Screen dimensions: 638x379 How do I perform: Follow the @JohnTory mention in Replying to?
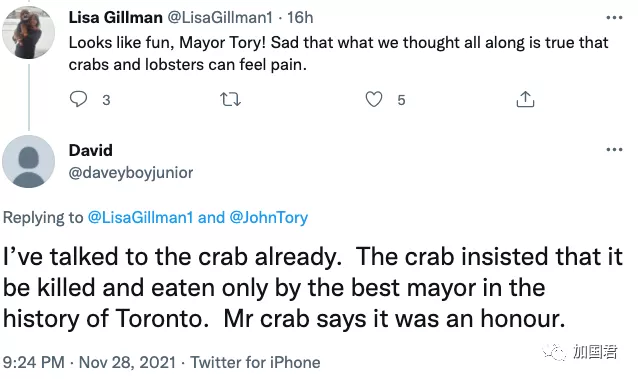pos(269,217)
